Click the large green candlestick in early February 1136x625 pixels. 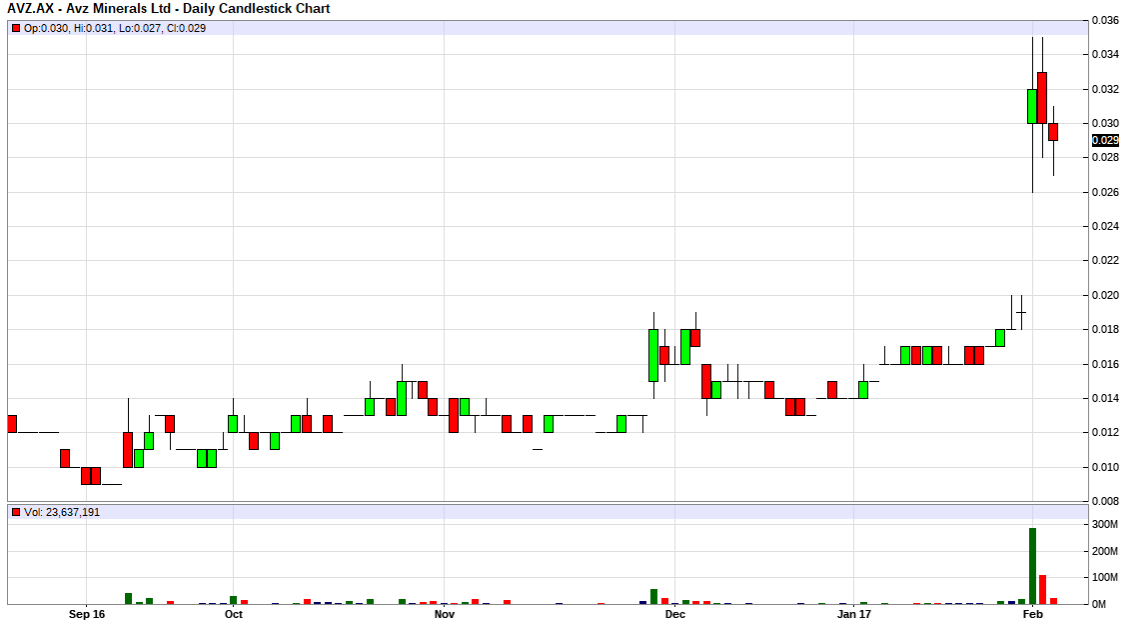[1032, 106]
